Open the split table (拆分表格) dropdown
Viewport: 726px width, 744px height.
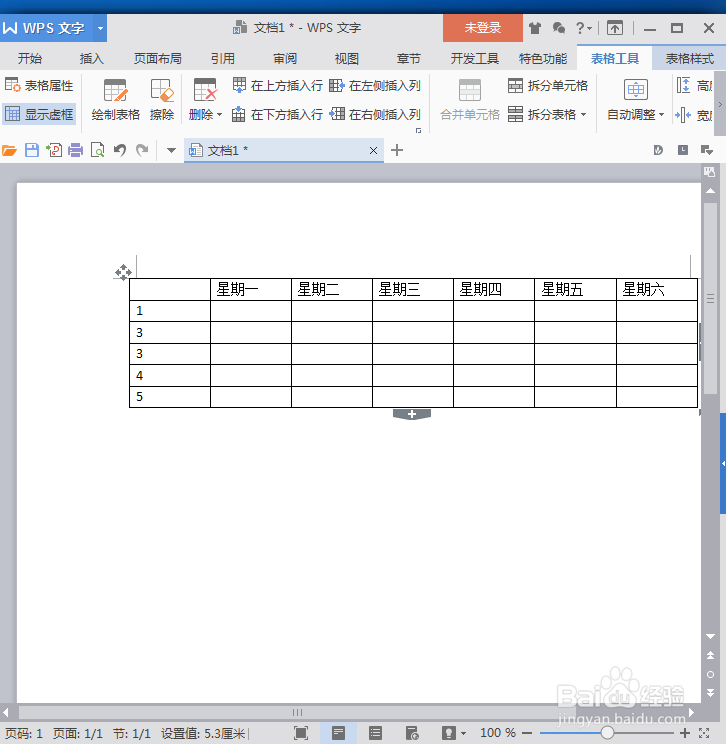click(x=548, y=114)
